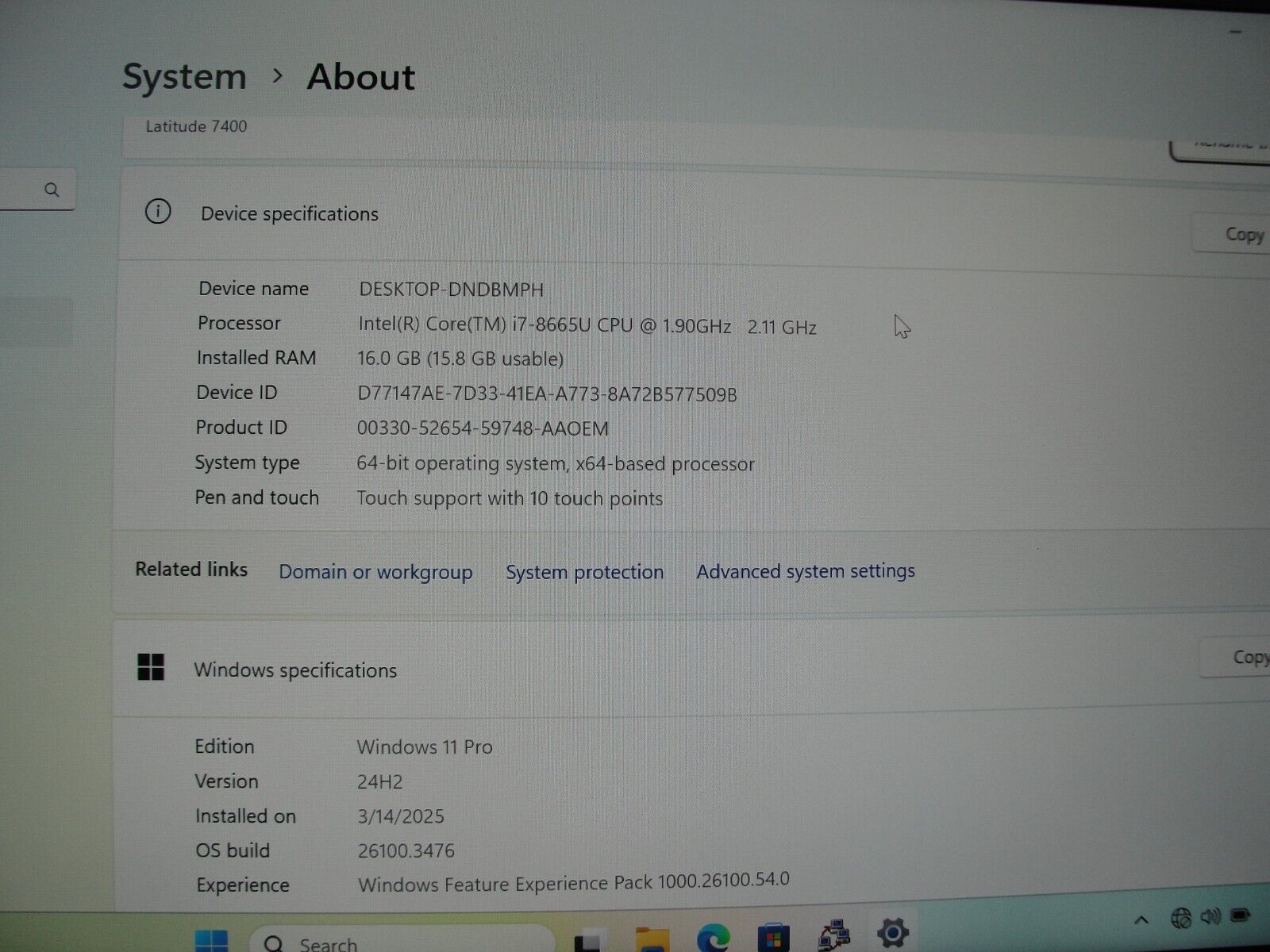1270x952 pixels.
Task: Open the Domain or workgroup link
Action: (x=375, y=572)
